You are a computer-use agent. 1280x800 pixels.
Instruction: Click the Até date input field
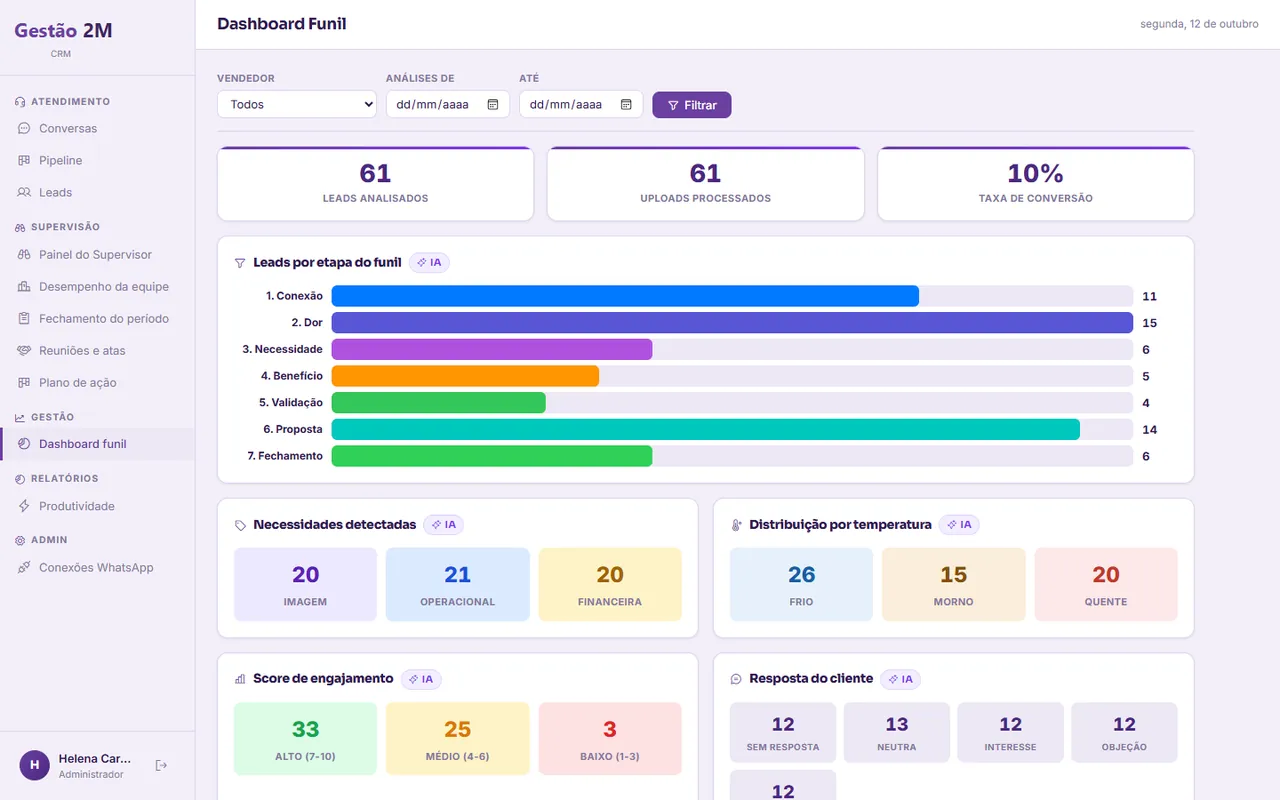pyautogui.click(x=581, y=104)
